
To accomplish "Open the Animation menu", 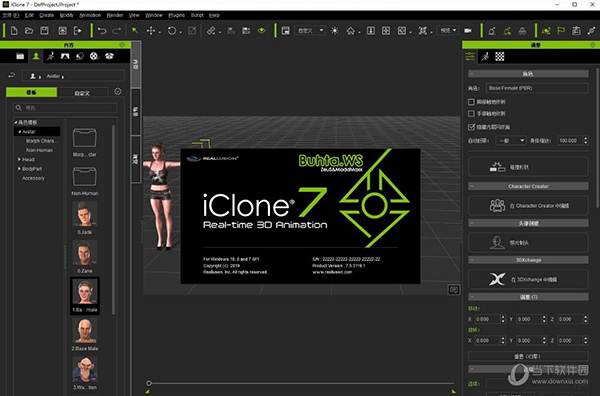I will point(90,15).
